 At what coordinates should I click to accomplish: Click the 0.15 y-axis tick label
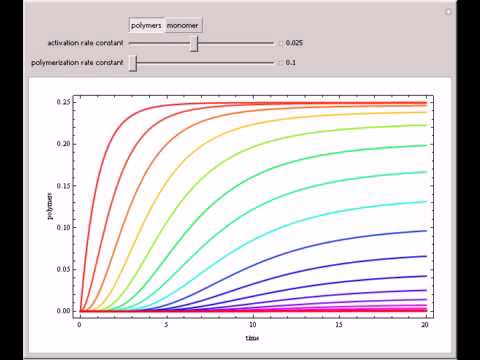(x=63, y=186)
